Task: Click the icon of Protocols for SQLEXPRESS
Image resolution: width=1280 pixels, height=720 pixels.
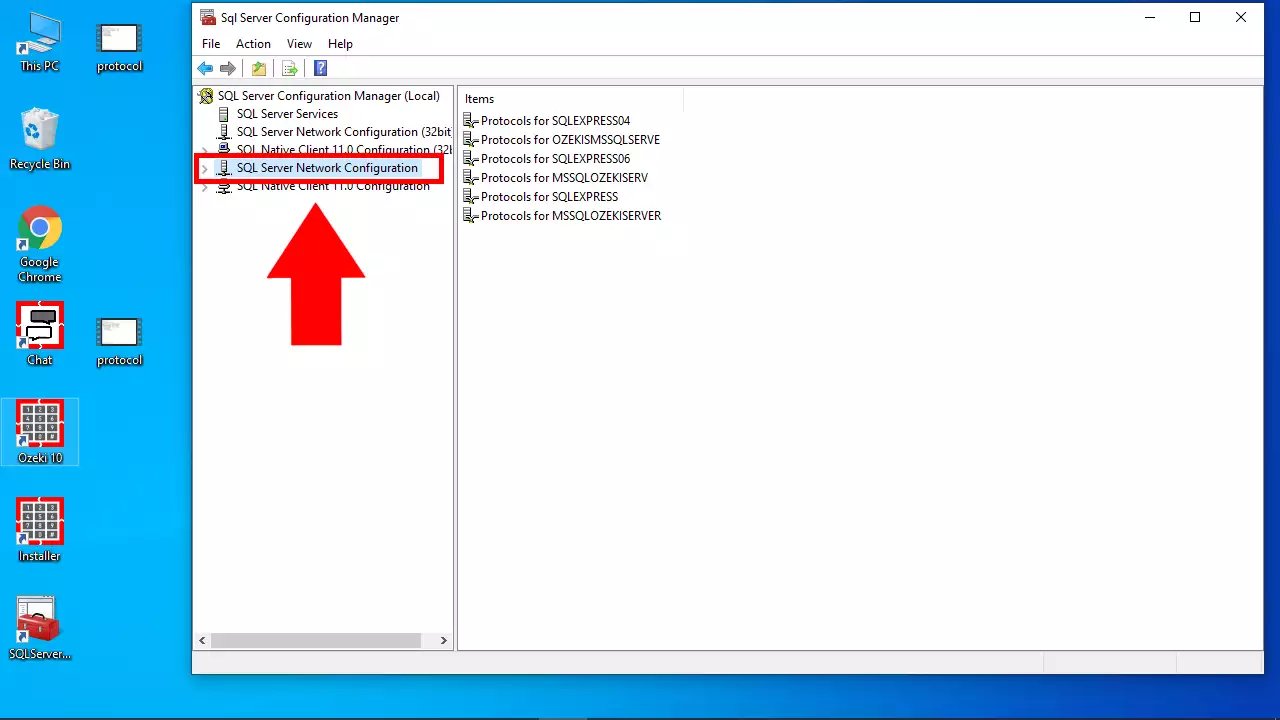Action: tap(471, 197)
